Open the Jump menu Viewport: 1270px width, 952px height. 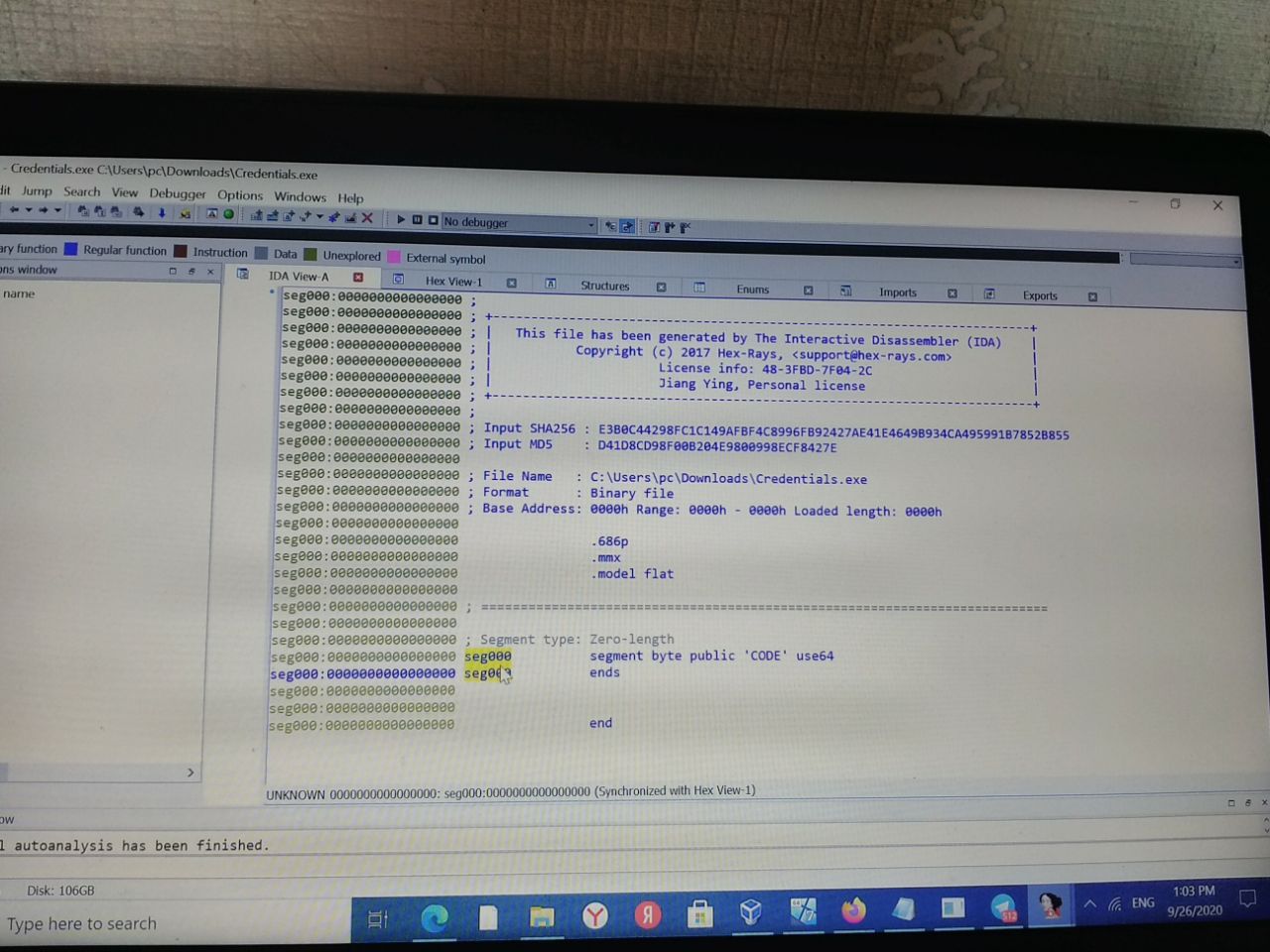click(x=37, y=190)
